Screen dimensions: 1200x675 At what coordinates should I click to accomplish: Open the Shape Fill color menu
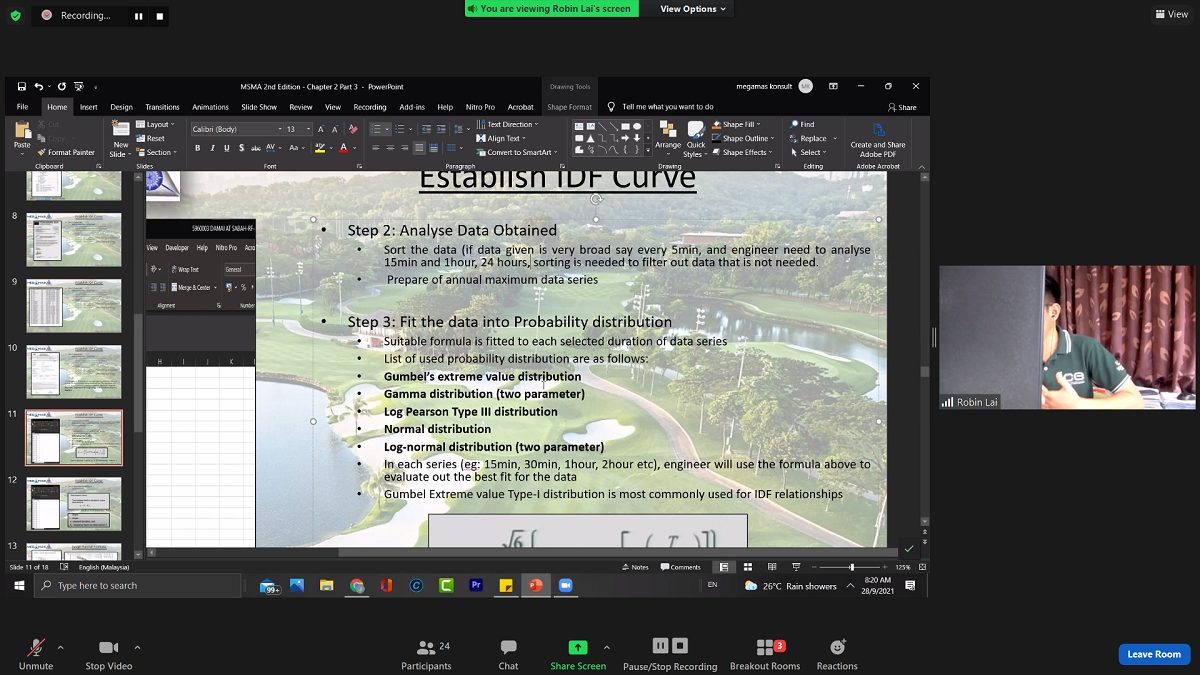point(736,125)
